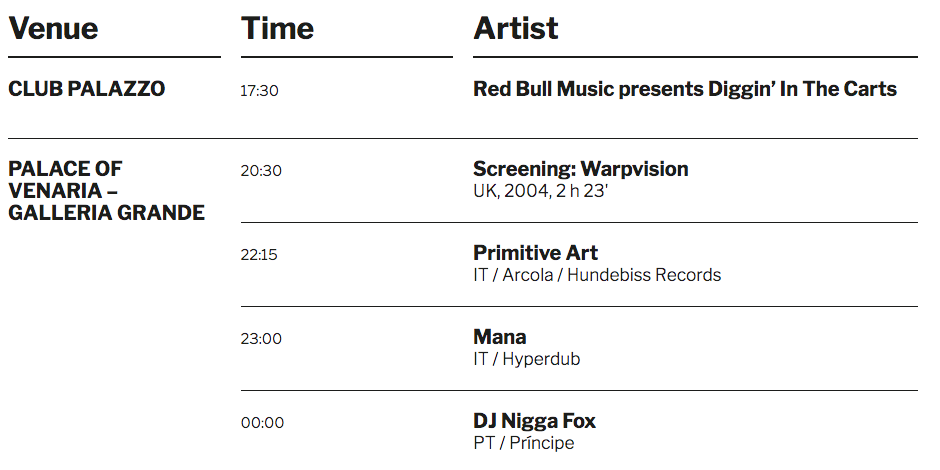This screenshot has width=940, height=470.
Task: Open the Primitive Art artist entry
Action: click(x=536, y=253)
